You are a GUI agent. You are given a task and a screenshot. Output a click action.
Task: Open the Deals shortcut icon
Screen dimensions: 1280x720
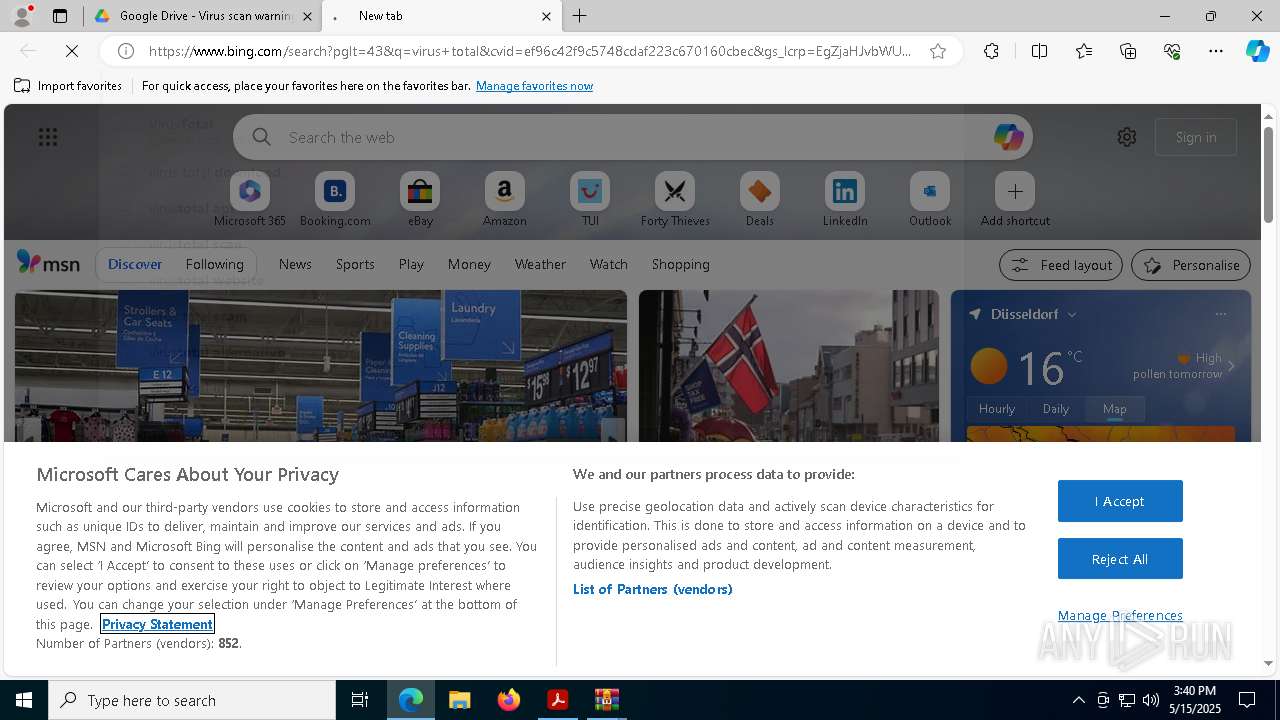[x=760, y=190]
